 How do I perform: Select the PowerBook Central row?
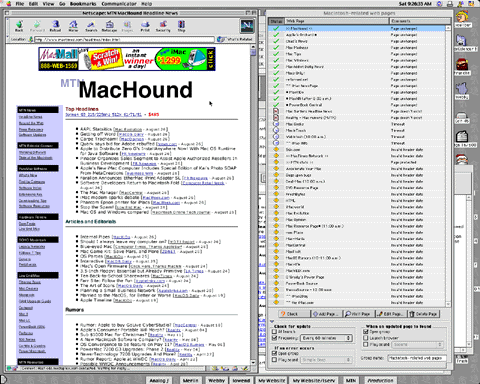357,105
